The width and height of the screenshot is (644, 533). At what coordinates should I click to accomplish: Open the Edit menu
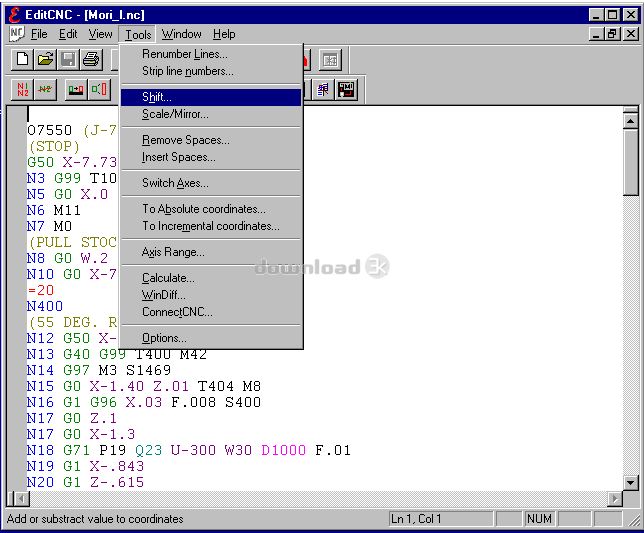click(x=68, y=34)
